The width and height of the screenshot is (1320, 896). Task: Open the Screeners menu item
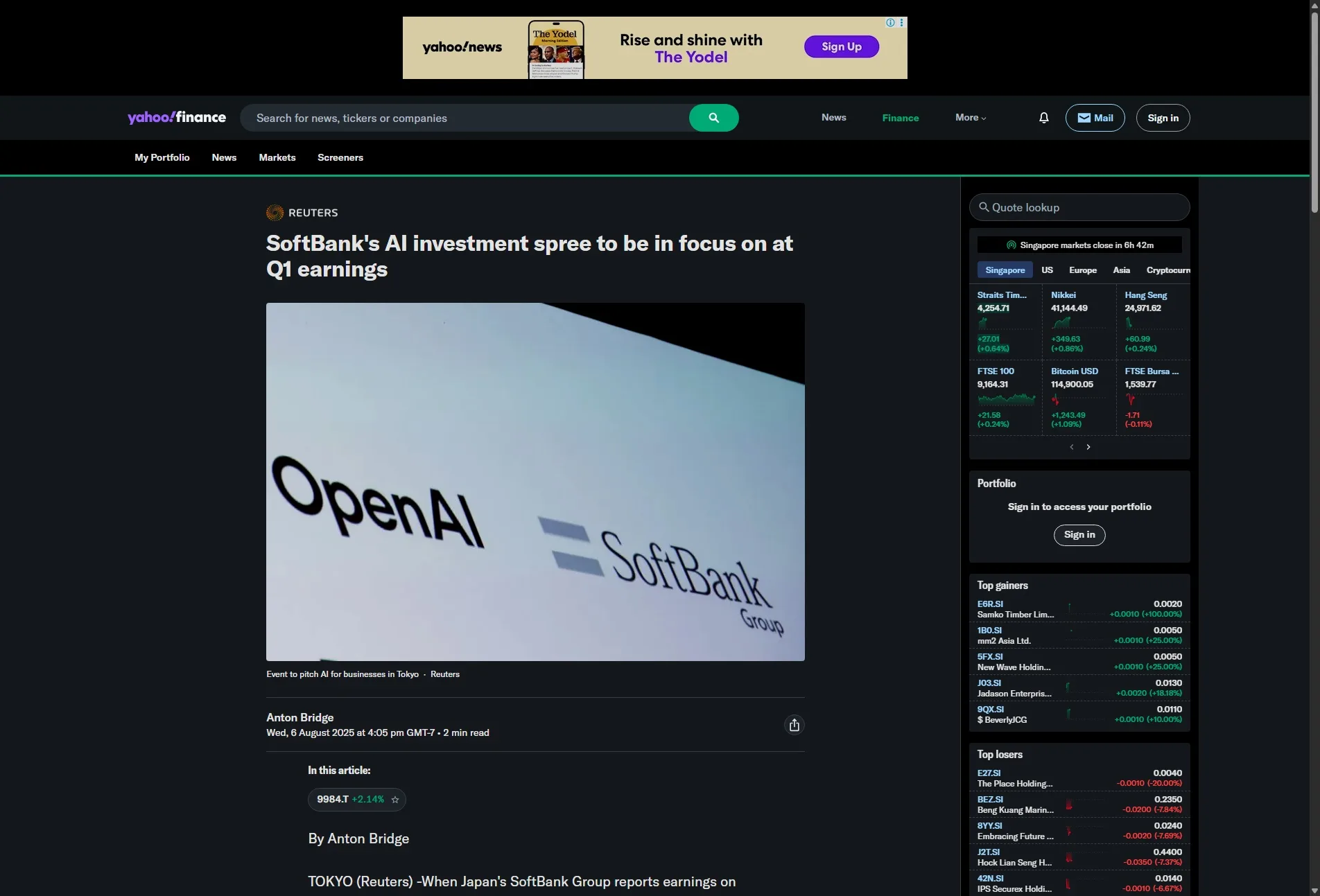[340, 157]
